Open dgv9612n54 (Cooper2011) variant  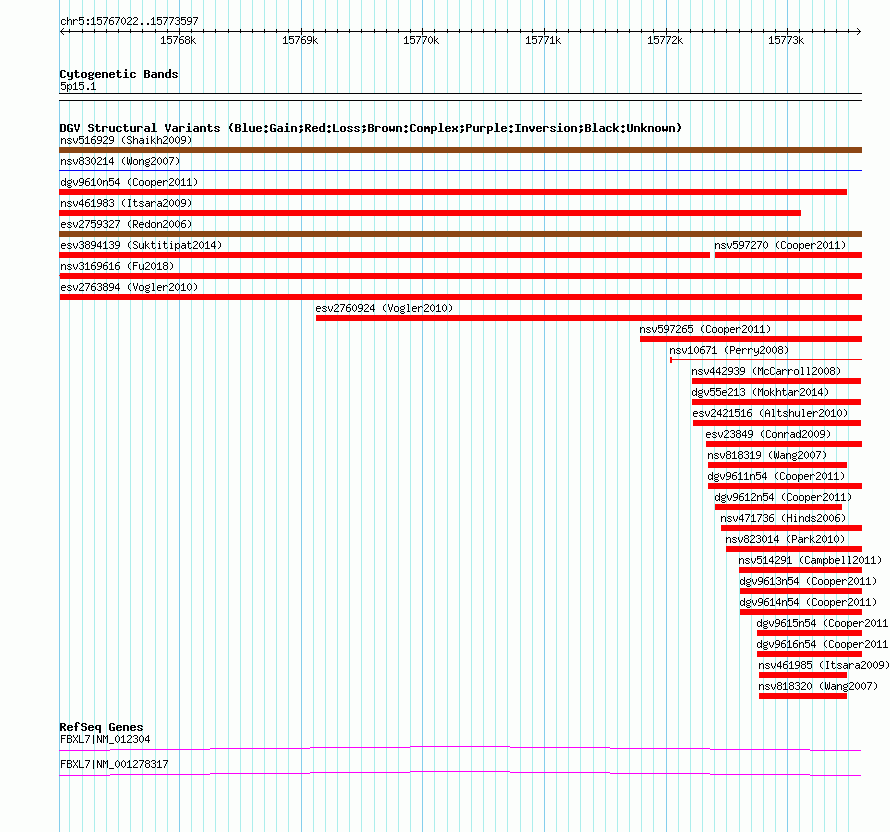coord(783,497)
